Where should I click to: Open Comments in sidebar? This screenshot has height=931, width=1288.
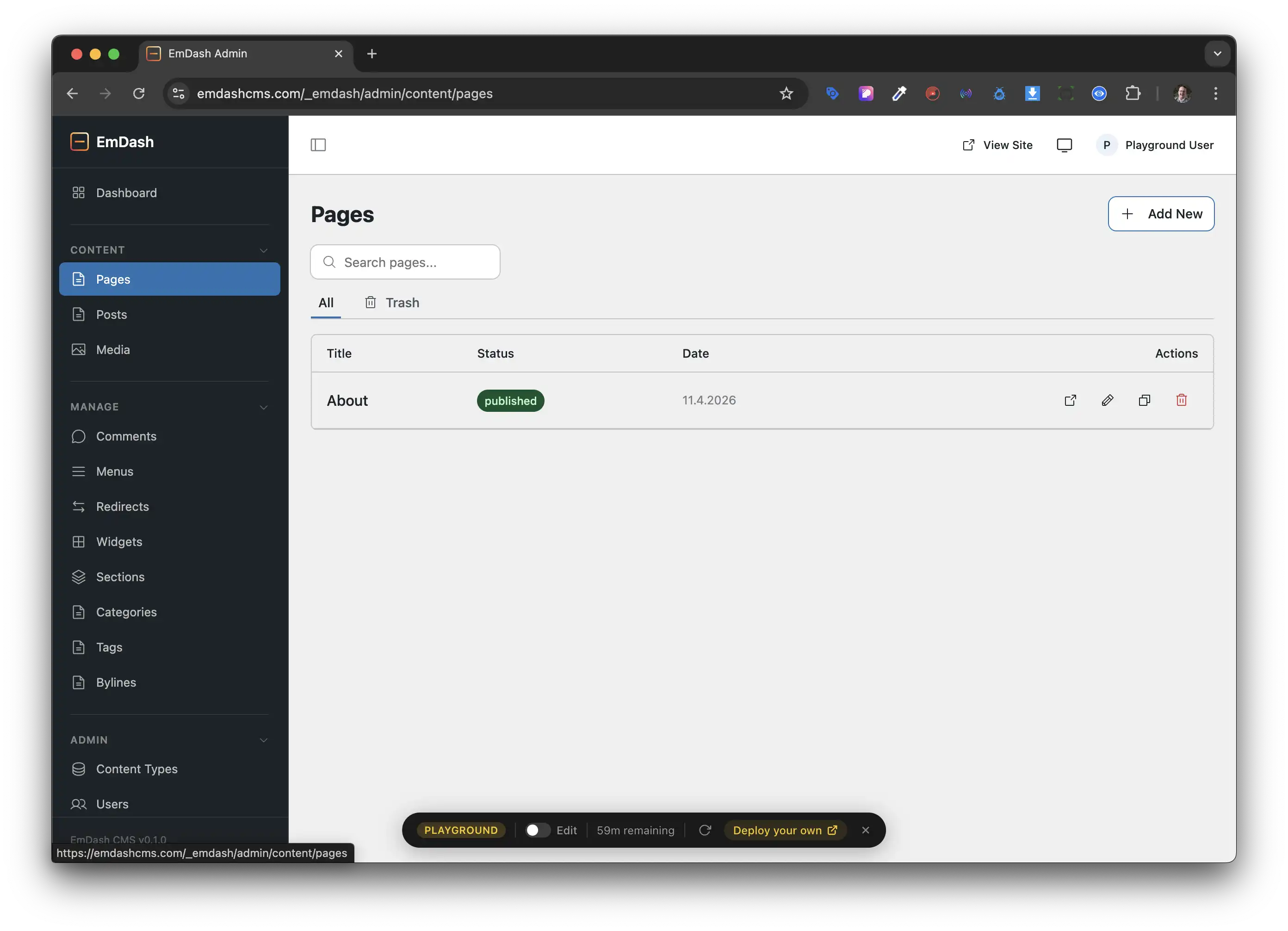click(169, 436)
